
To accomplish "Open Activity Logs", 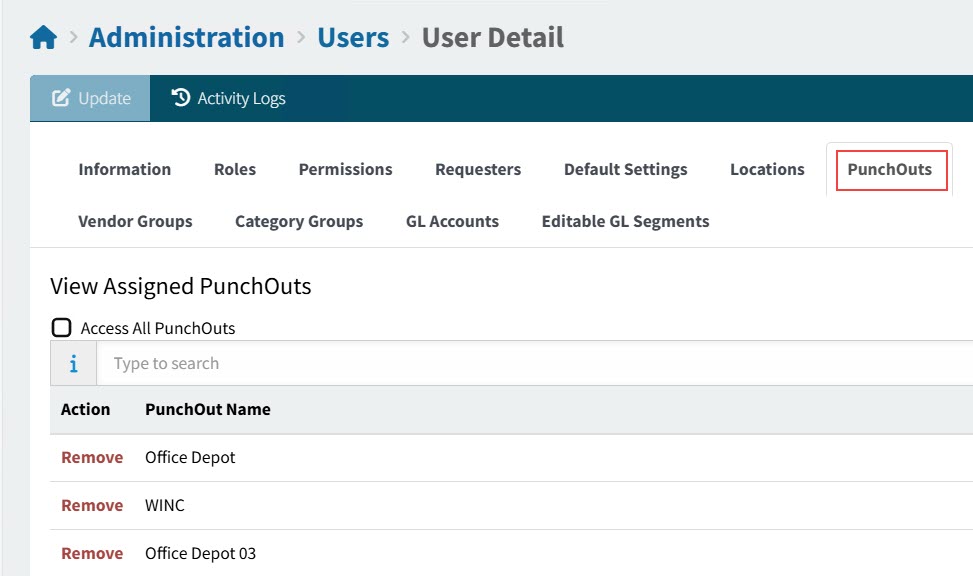I will (228, 98).
